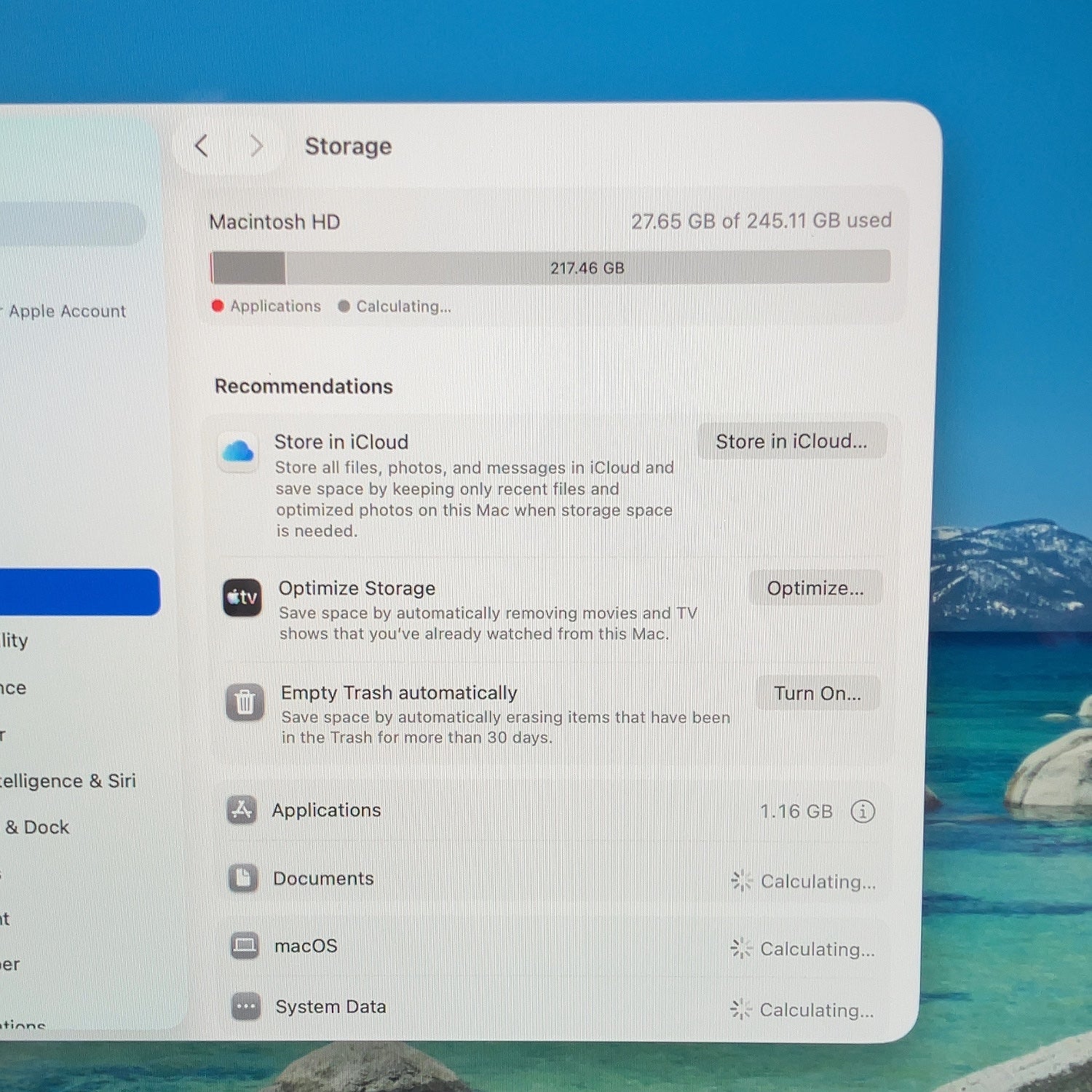1092x1092 pixels.
Task: Click the Trash can icon
Action: click(245, 703)
